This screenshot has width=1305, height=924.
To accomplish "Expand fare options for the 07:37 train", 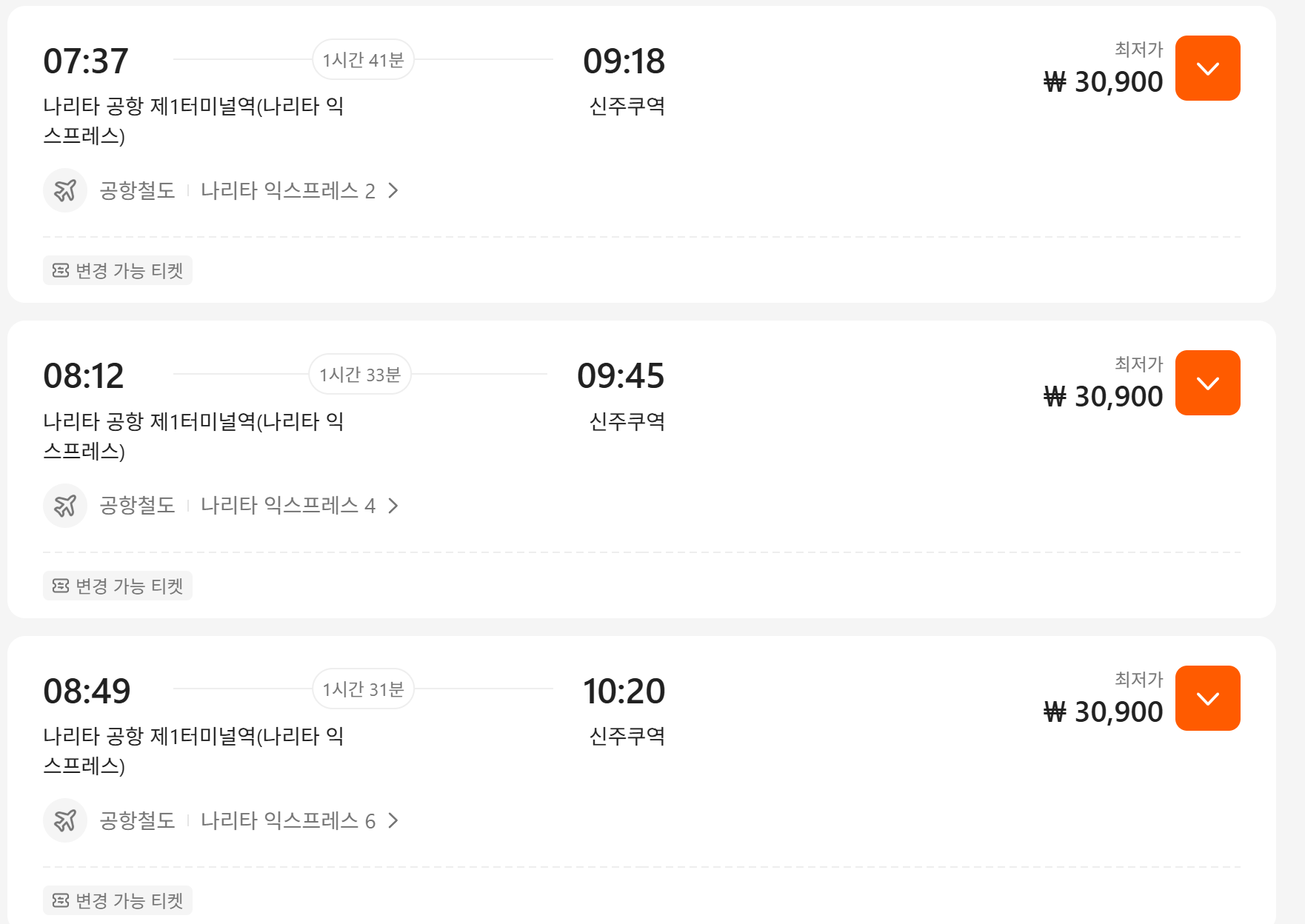I will 1207,69.
